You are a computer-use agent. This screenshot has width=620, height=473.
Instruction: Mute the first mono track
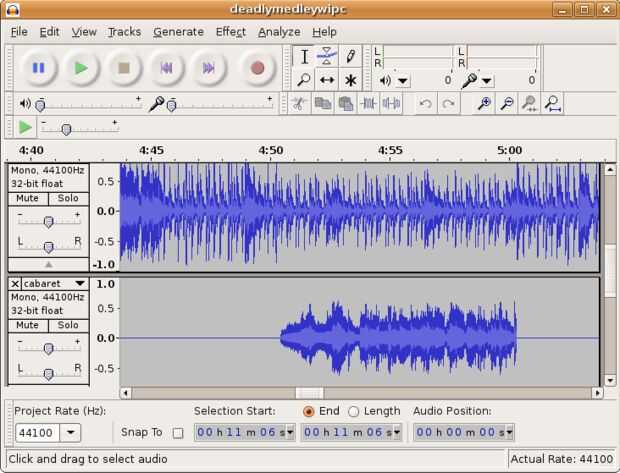(x=27, y=198)
